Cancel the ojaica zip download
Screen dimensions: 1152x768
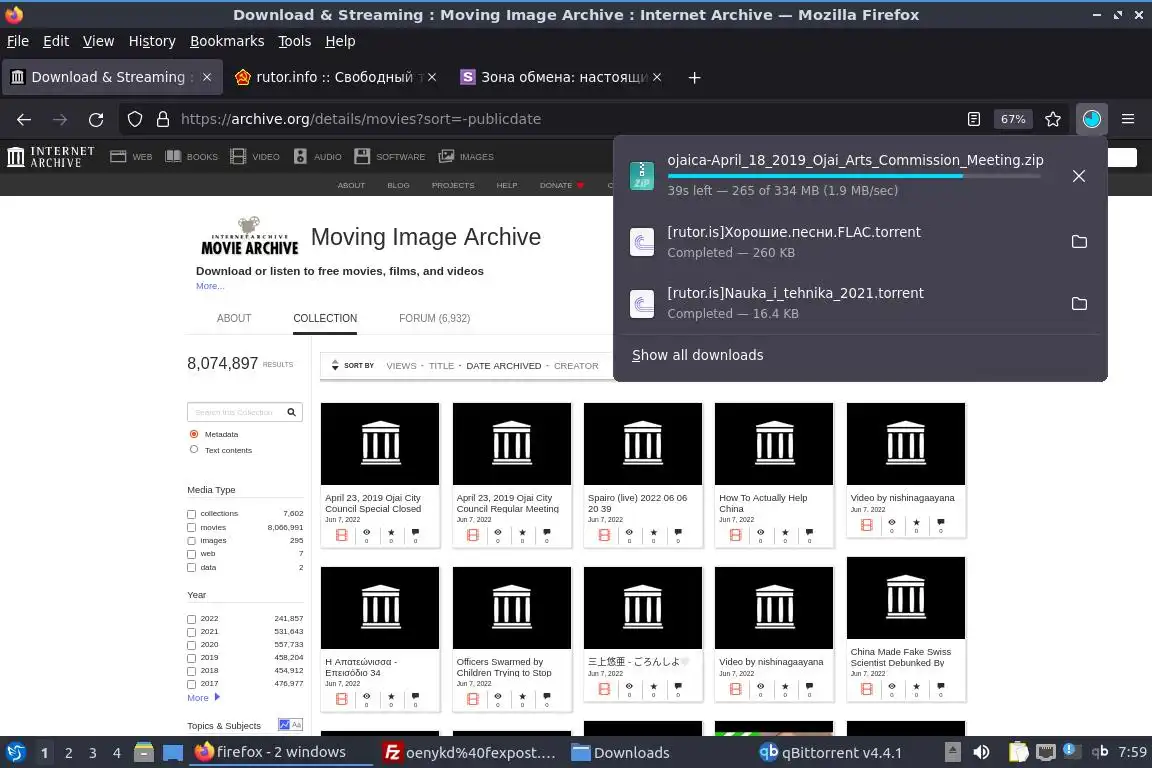[1079, 176]
